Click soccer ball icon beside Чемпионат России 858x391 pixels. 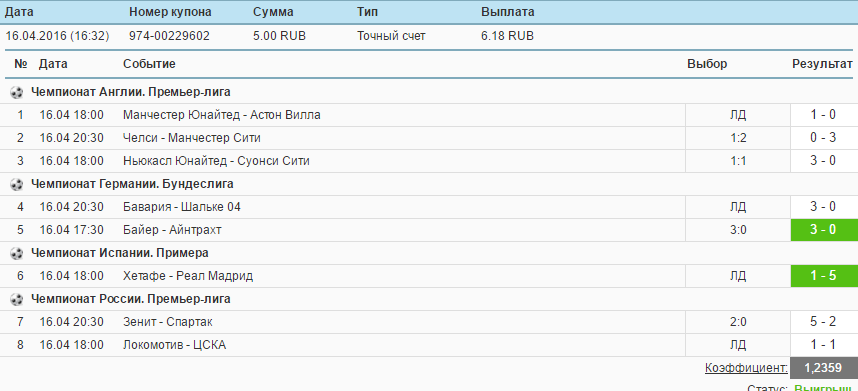point(17,299)
